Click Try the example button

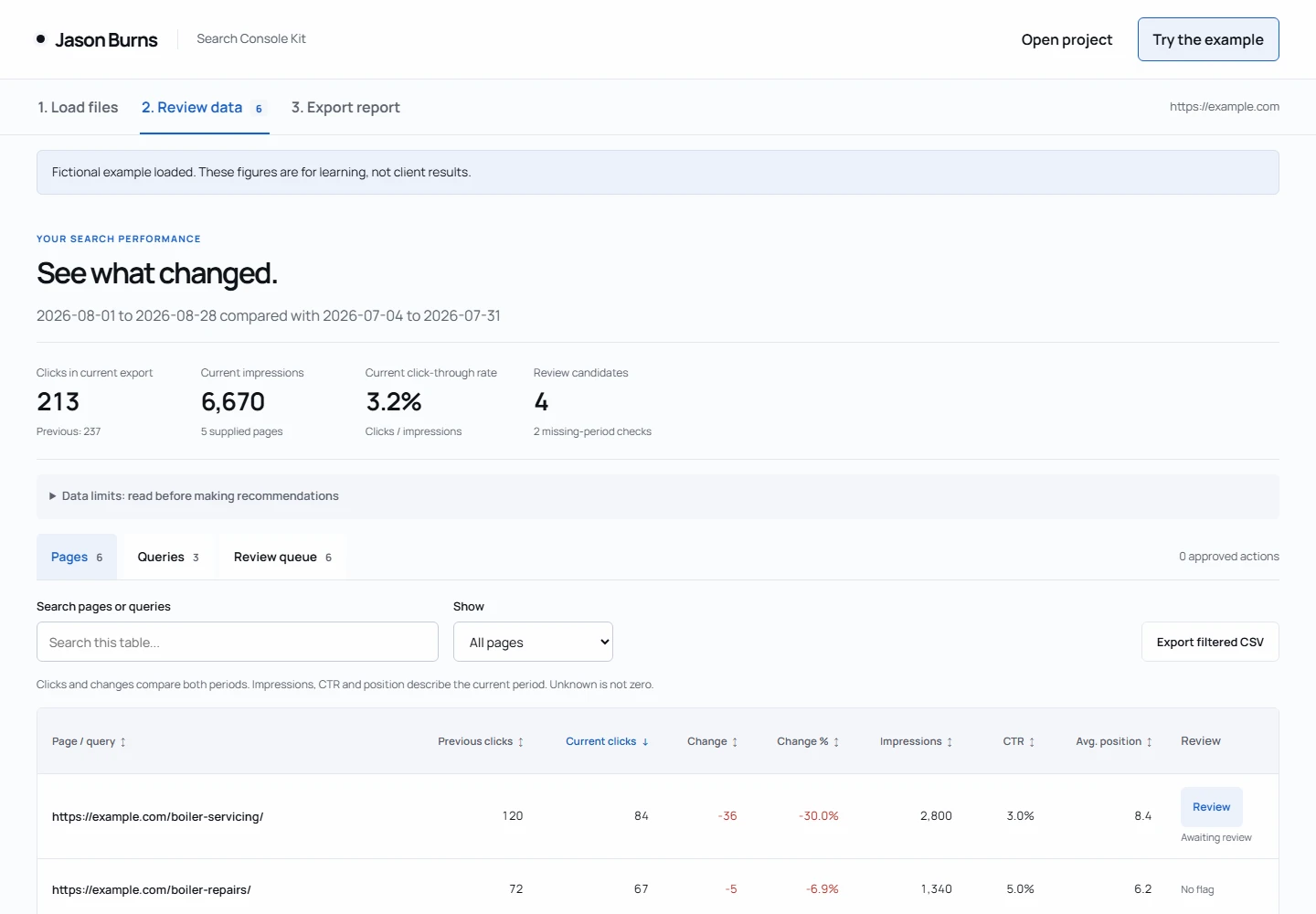tap(1208, 39)
